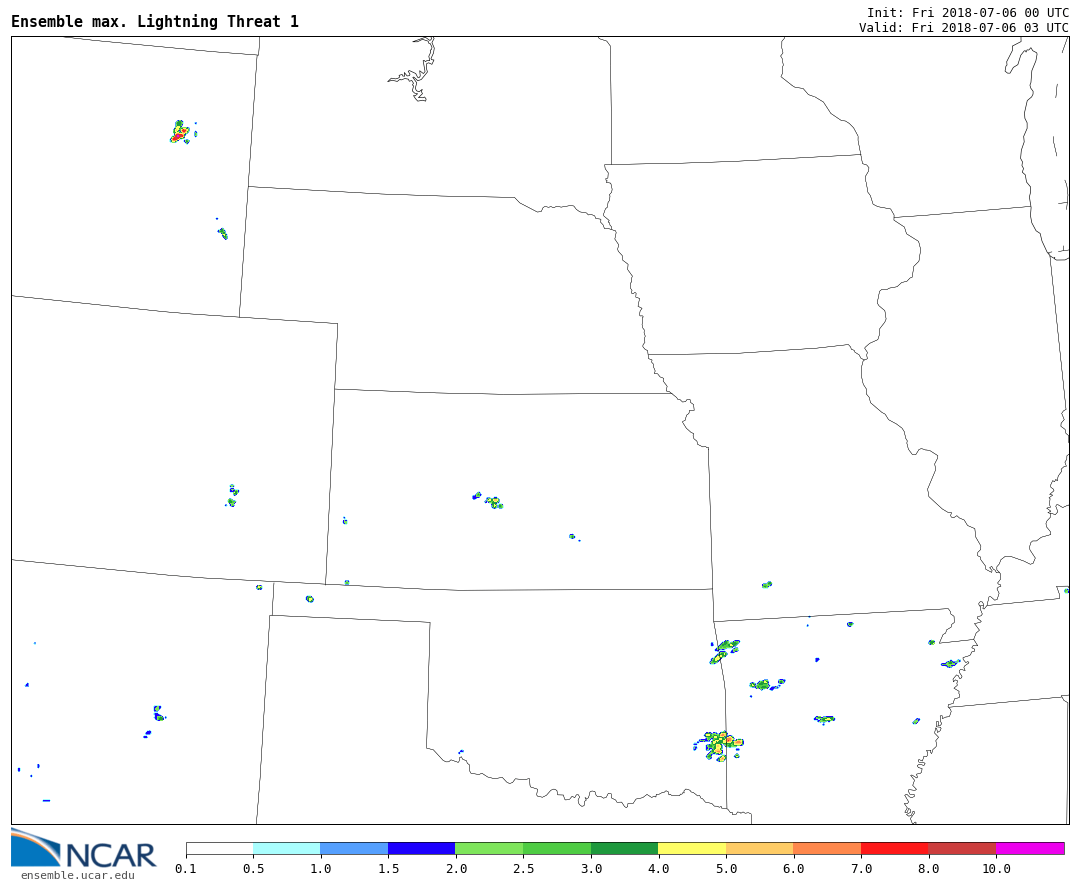This screenshot has width=1080, height=887.
Task: Click the dark blue 1.5 to 2.0 swatch
Action: coord(421,848)
